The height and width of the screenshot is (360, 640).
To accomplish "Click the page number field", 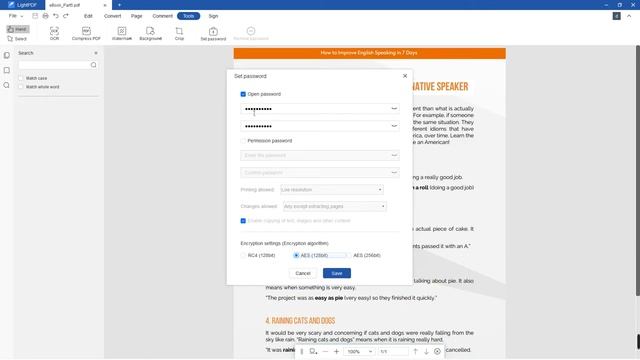I will click(x=393, y=351).
